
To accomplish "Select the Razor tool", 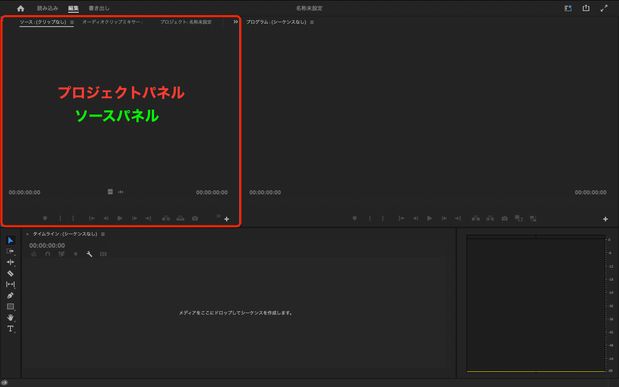I will 11,273.
